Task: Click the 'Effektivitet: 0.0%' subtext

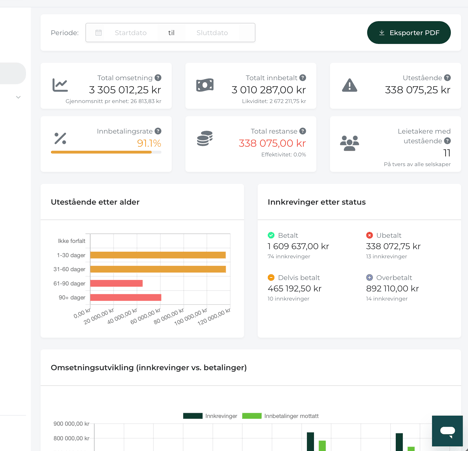Action: click(x=283, y=154)
